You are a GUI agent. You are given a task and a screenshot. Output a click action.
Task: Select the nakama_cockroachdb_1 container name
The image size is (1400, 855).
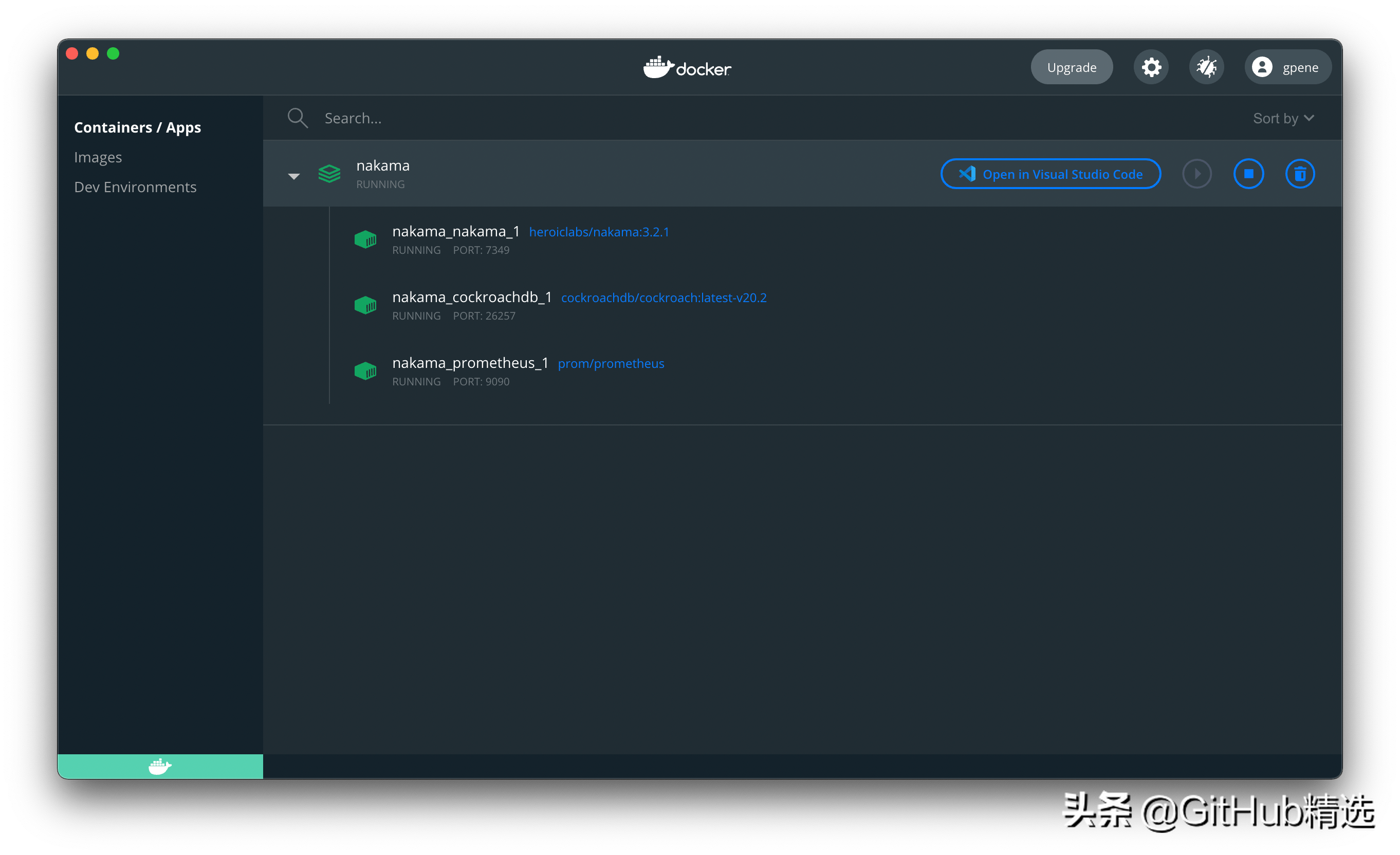[472, 297]
